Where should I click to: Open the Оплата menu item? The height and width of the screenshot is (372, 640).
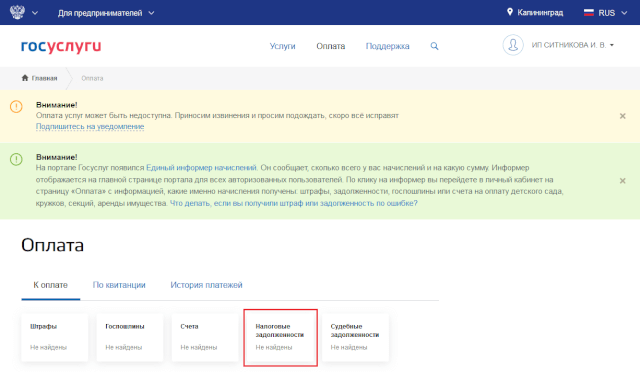tap(331, 46)
